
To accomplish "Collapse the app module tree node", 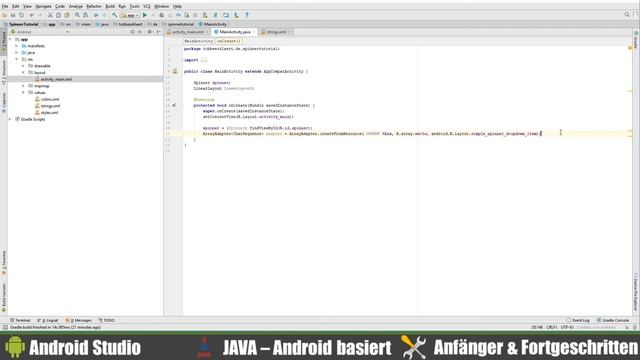I will tap(10, 40).
